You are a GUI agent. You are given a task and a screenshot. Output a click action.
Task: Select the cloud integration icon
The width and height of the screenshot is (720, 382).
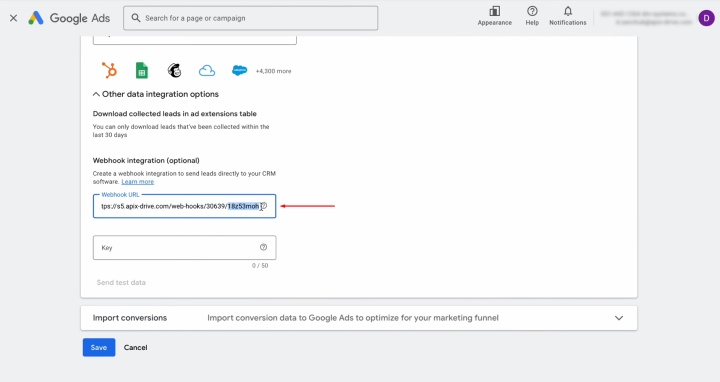[207, 71]
